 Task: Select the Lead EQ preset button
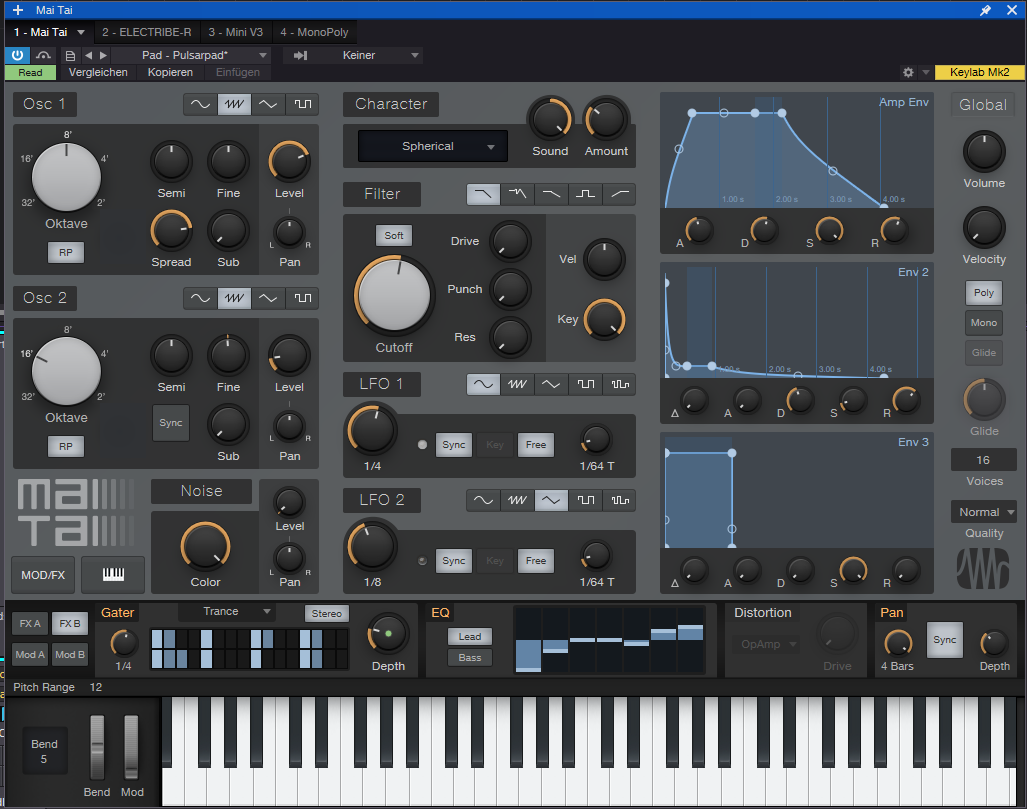(x=470, y=637)
